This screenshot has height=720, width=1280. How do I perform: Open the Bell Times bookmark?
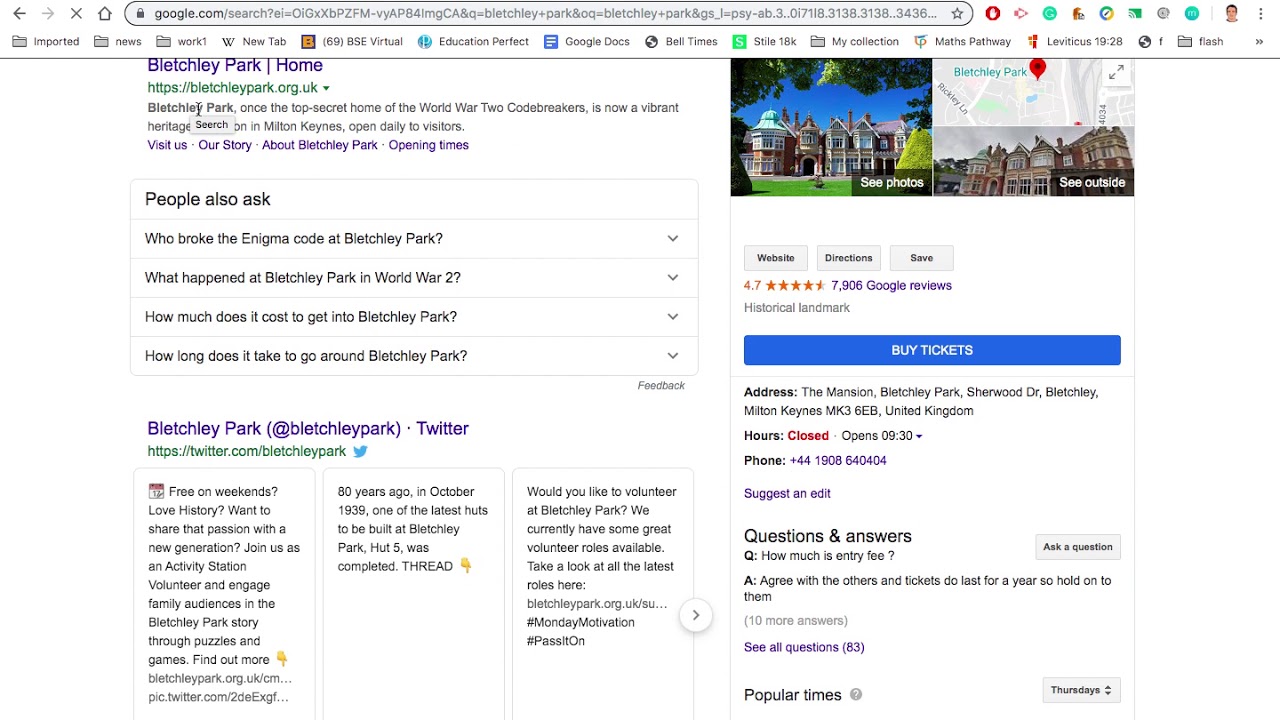(681, 42)
